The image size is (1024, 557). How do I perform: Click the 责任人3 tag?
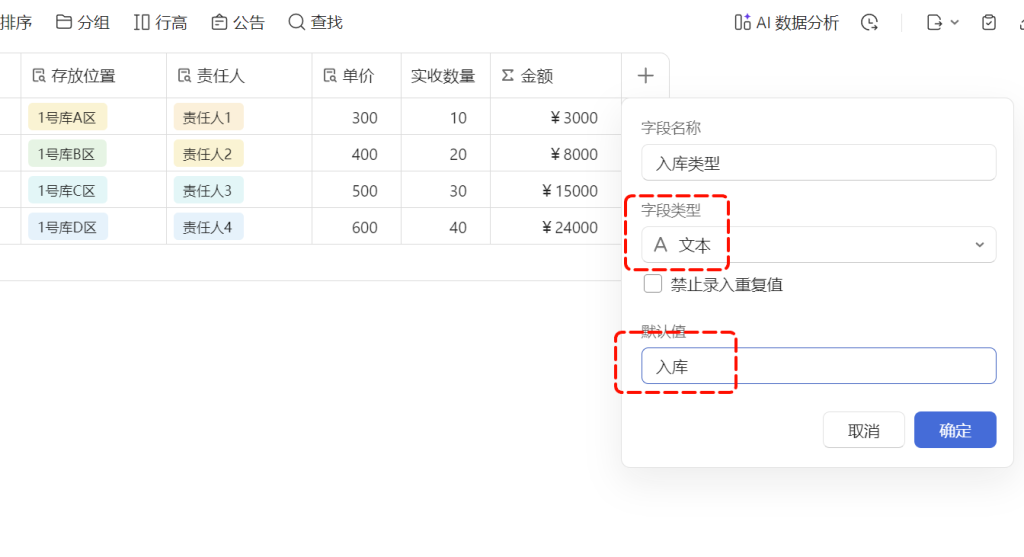208,191
